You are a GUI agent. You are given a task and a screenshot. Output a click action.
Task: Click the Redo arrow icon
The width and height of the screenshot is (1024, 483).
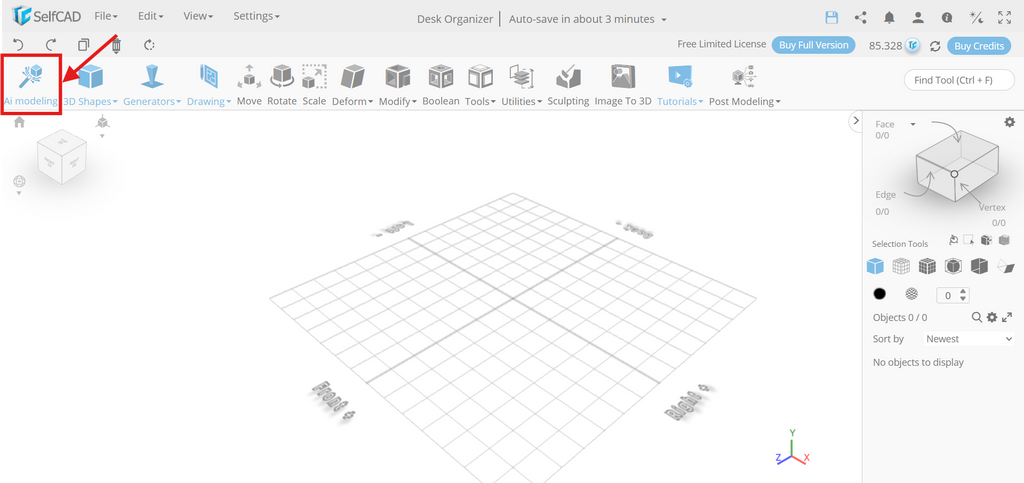point(51,45)
